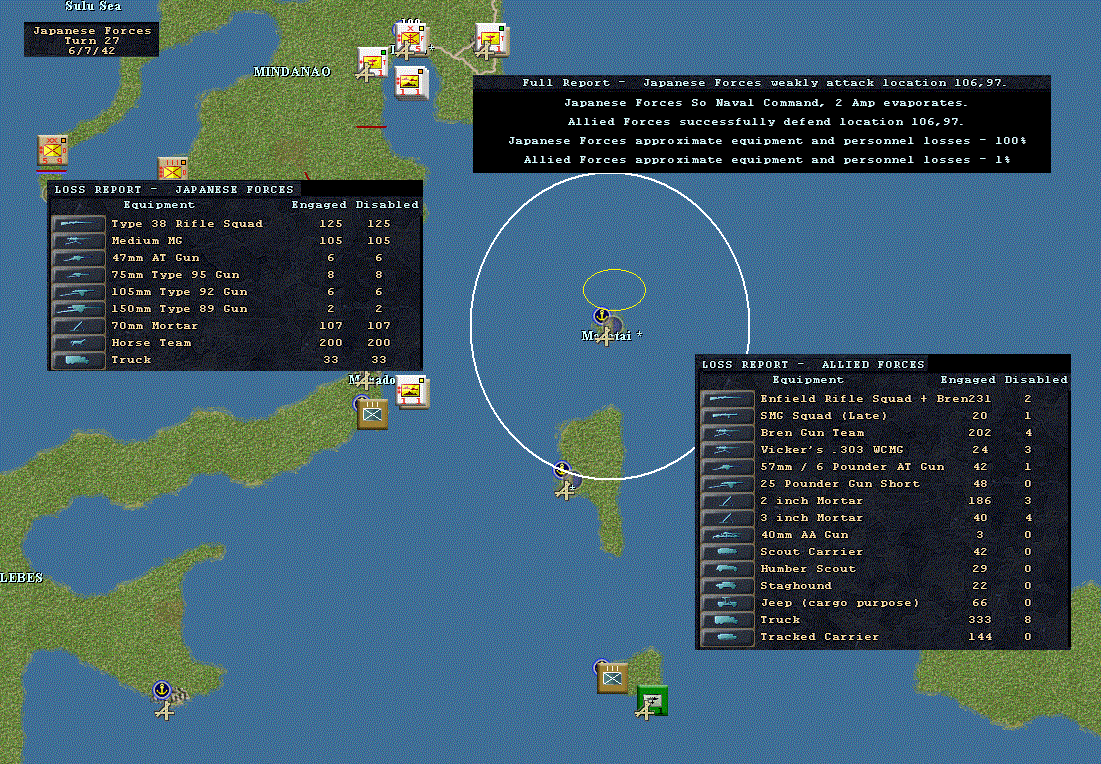
Task: Select the brown regiment counter beside the green unit
Action: click(x=612, y=678)
